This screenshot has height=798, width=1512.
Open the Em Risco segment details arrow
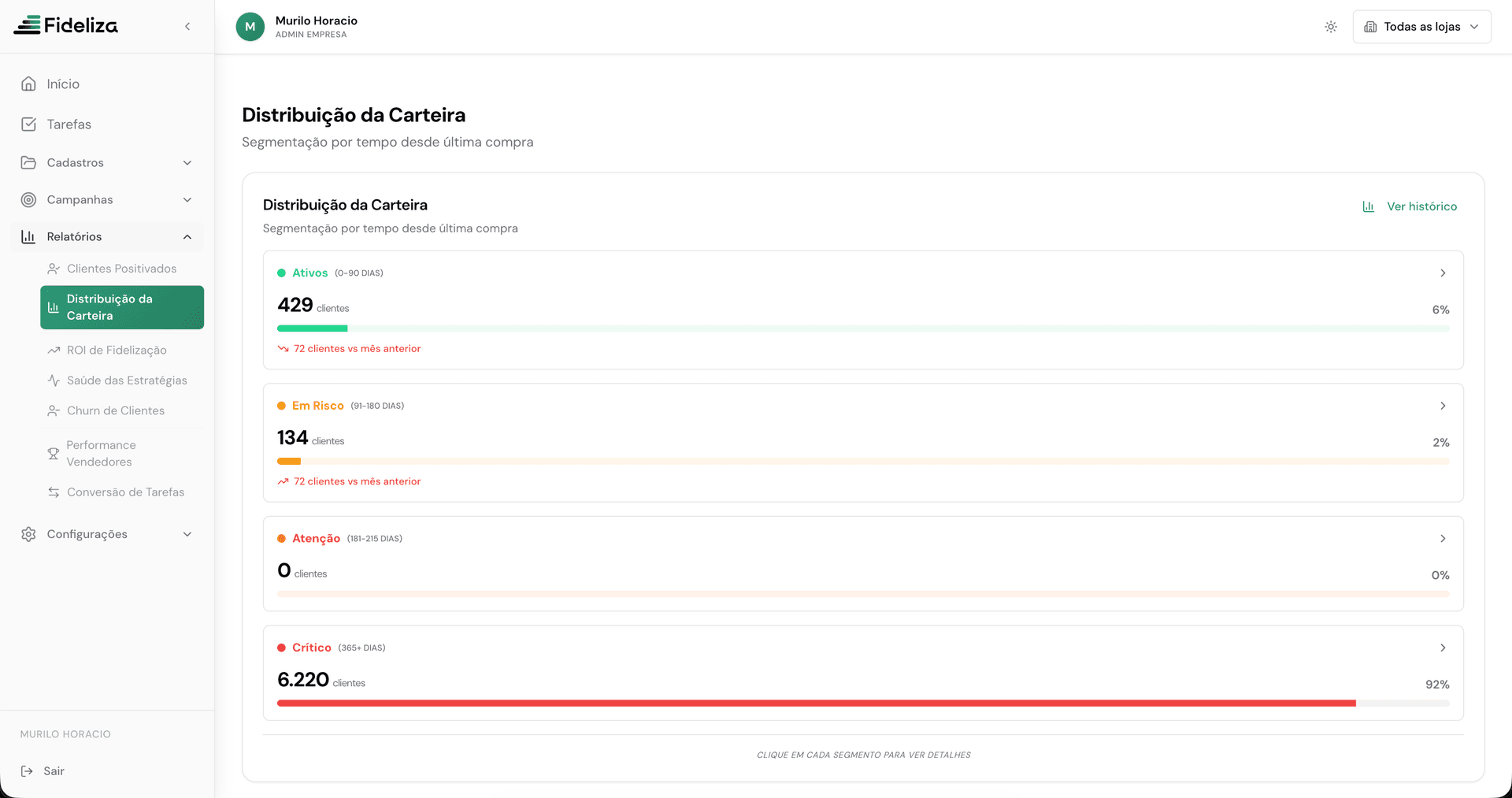[1443, 406]
